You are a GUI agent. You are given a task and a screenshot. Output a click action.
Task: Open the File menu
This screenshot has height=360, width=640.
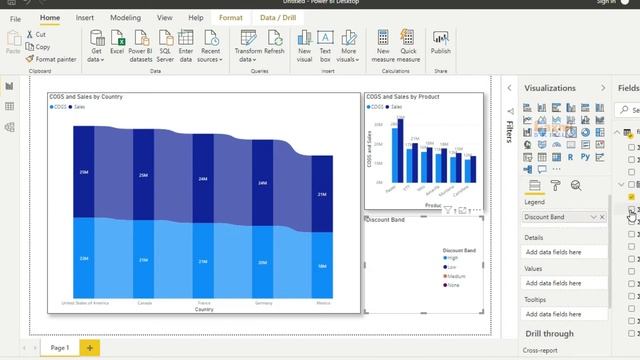(x=16, y=19)
